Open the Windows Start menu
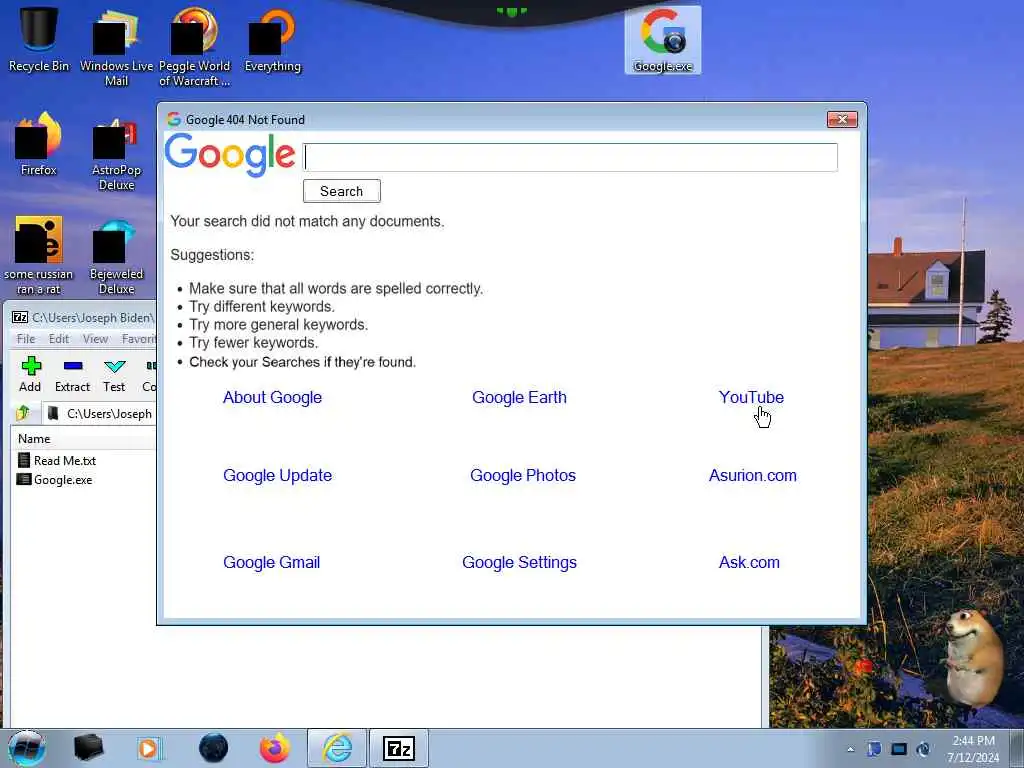 coord(27,748)
